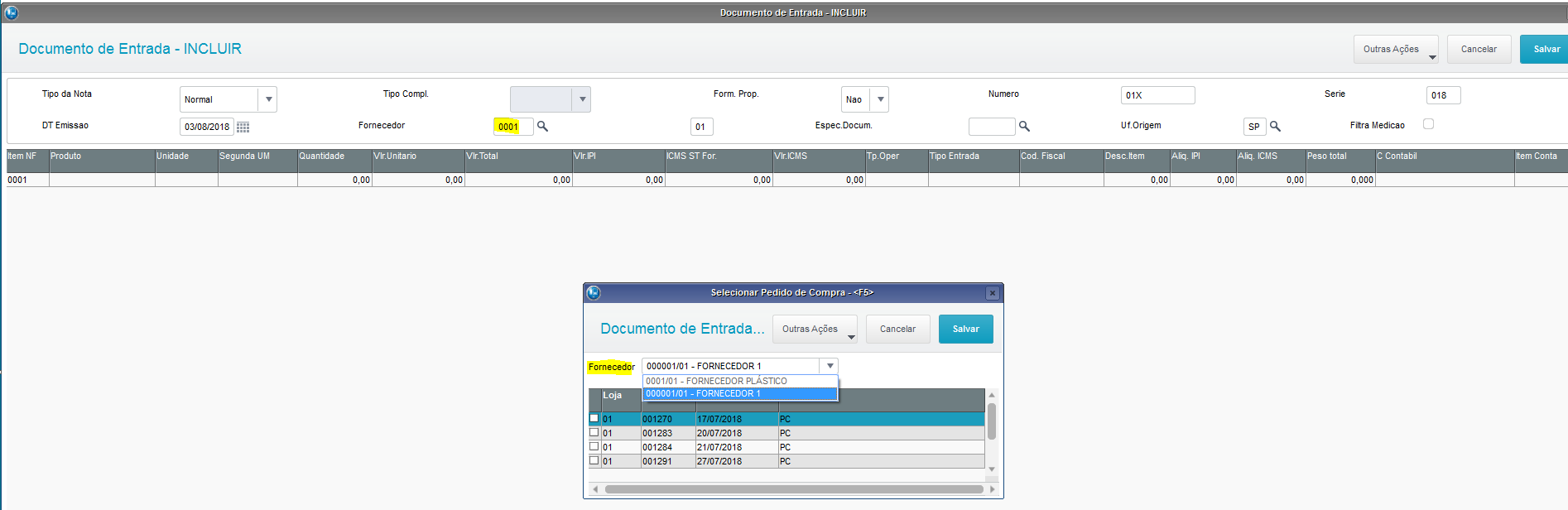The height and width of the screenshot is (510, 1568).
Task: Open the Tipo da Nota dropdown
Action: tap(267, 99)
